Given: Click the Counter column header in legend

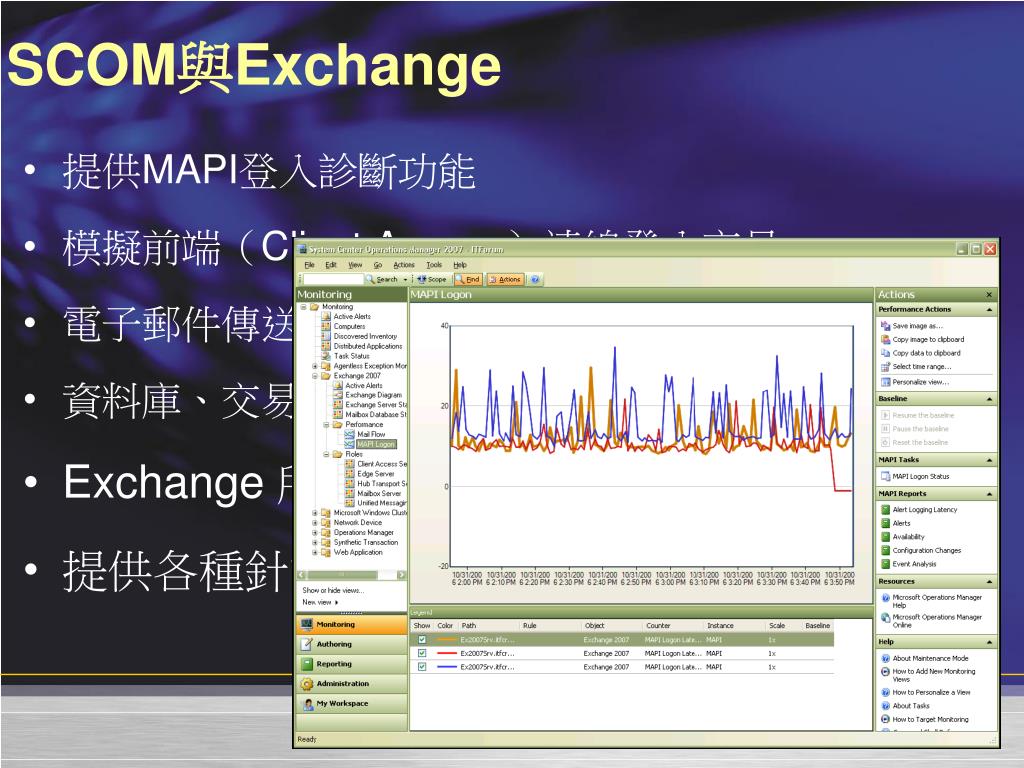Looking at the screenshot, I should pos(658,626).
